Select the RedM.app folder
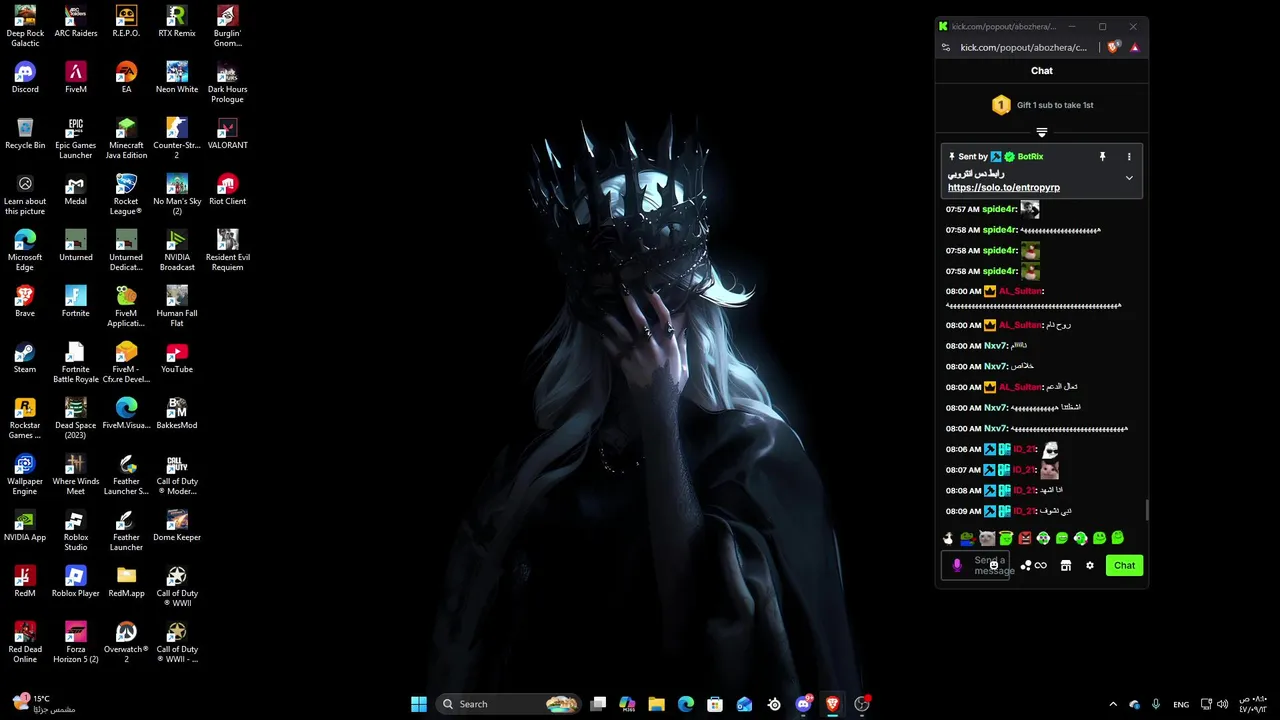1280x720 pixels. [x=126, y=581]
